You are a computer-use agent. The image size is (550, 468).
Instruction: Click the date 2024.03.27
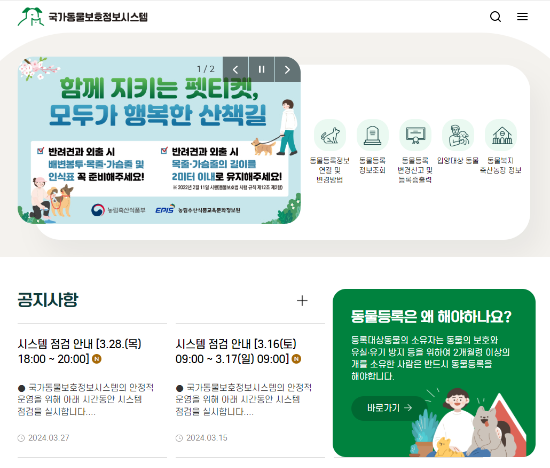49,438
